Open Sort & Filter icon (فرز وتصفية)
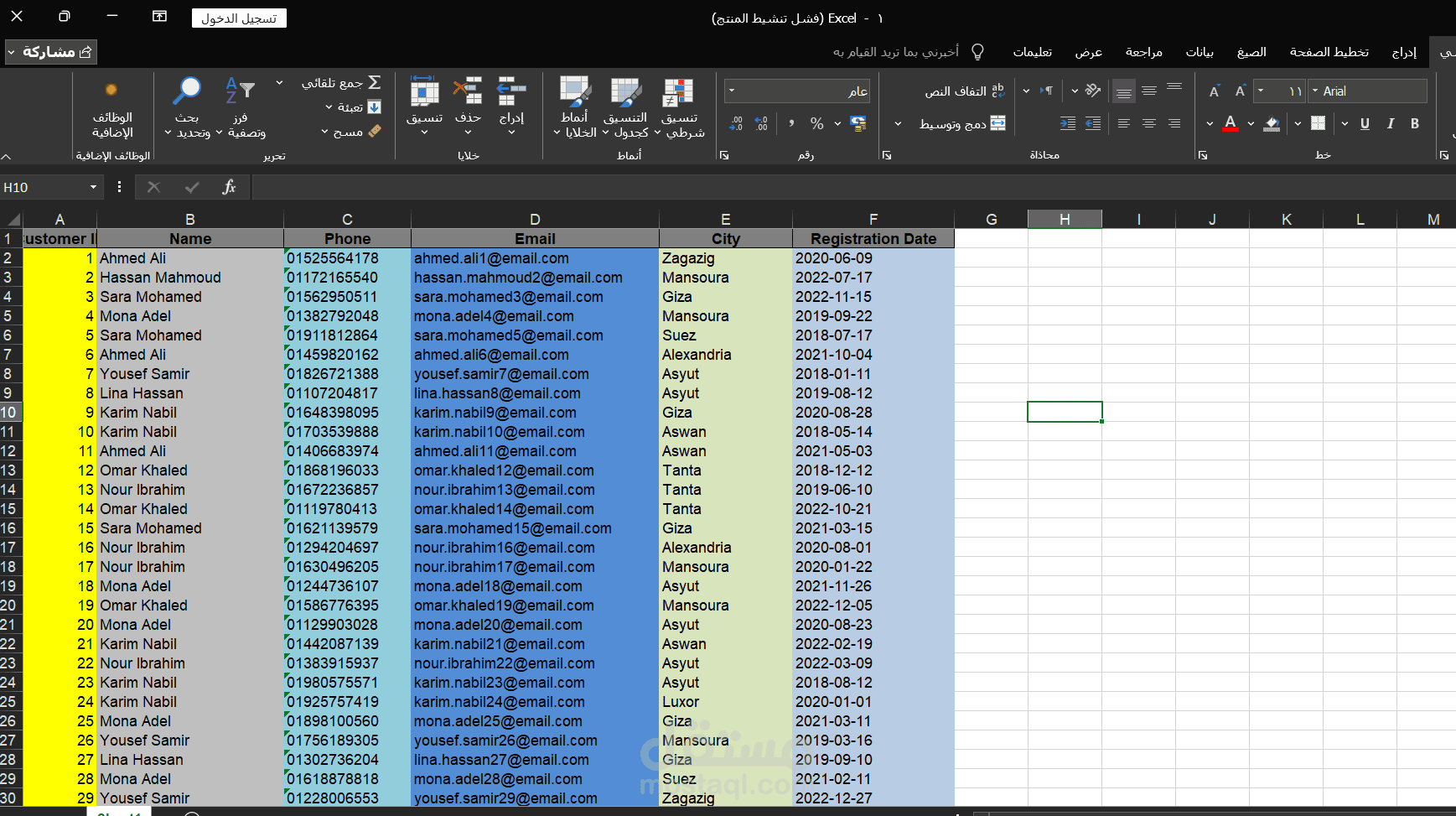This screenshot has width=1456, height=816. click(x=240, y=91)
